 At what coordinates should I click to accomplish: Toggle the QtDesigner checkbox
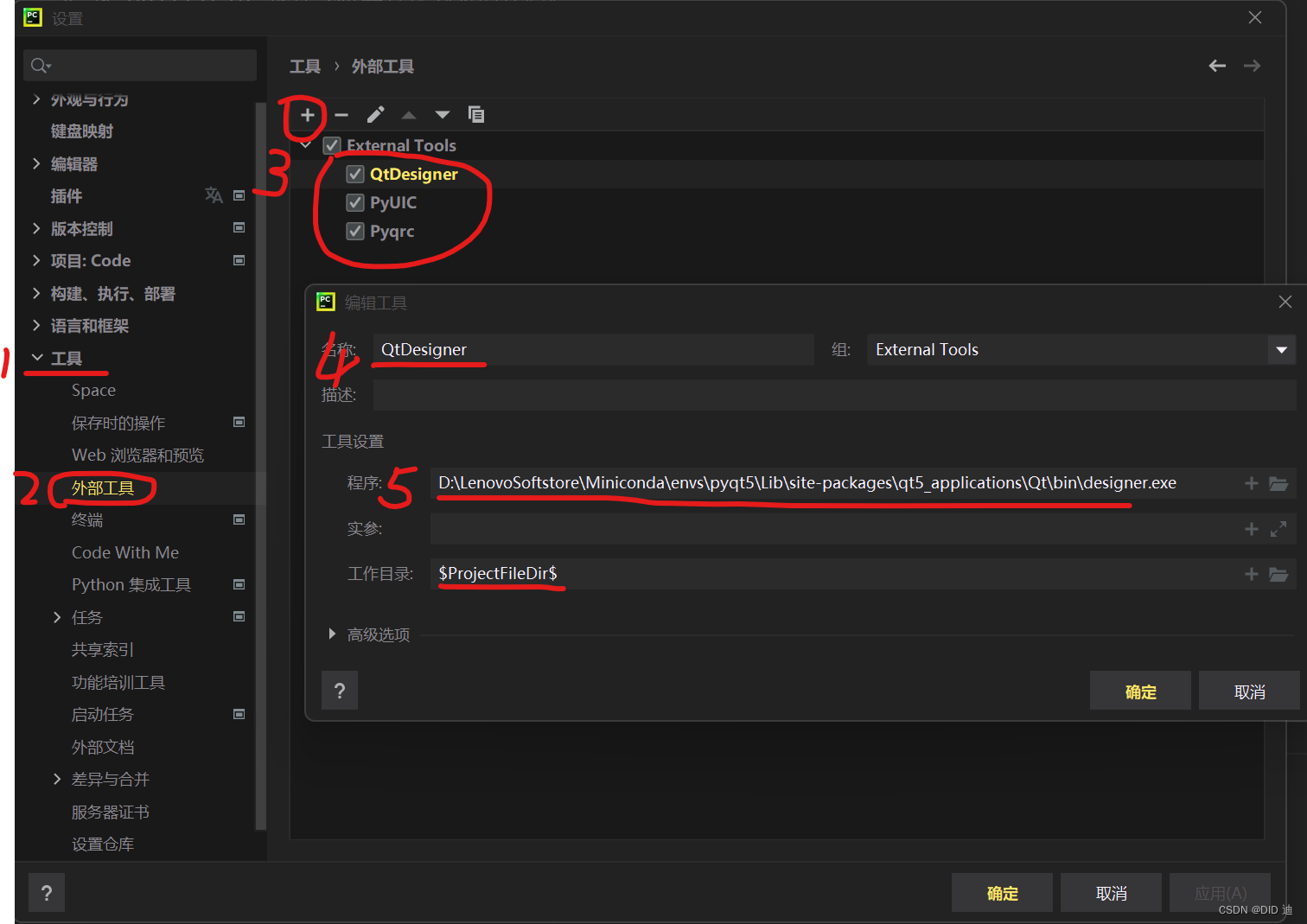click(x=355, y=174)
